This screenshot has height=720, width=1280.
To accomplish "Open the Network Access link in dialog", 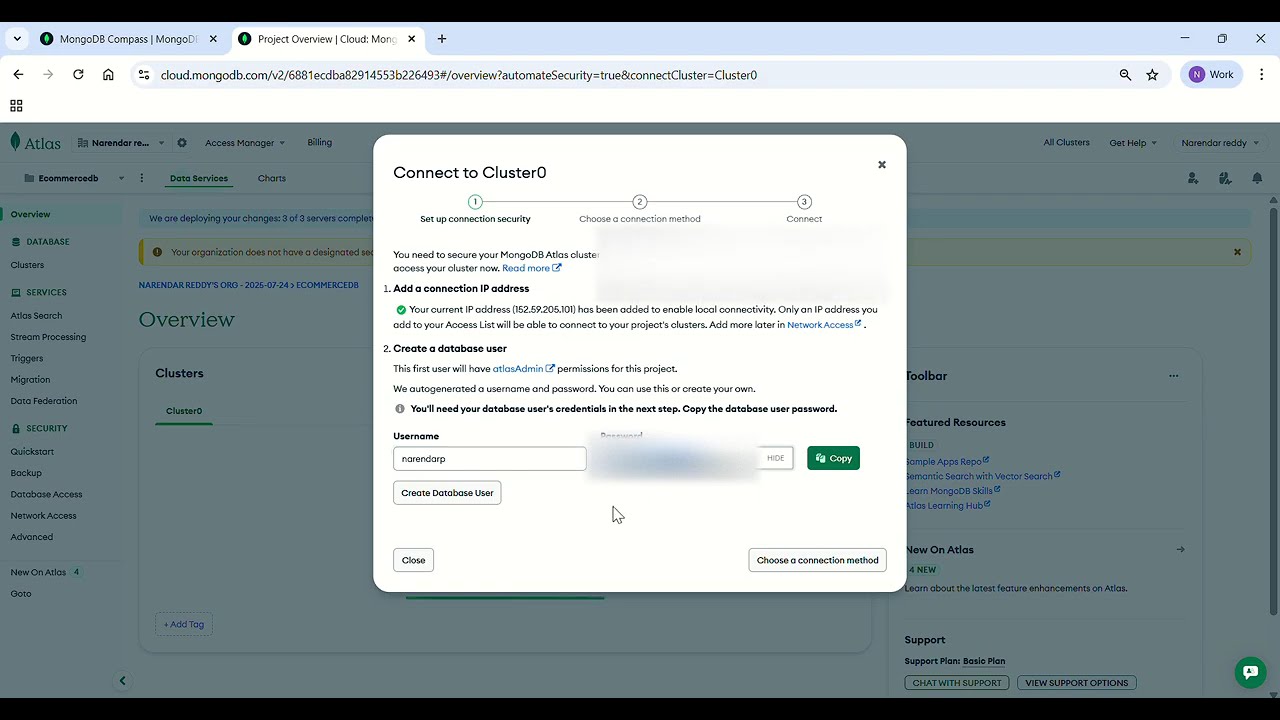I will click(x=824, y=325).
